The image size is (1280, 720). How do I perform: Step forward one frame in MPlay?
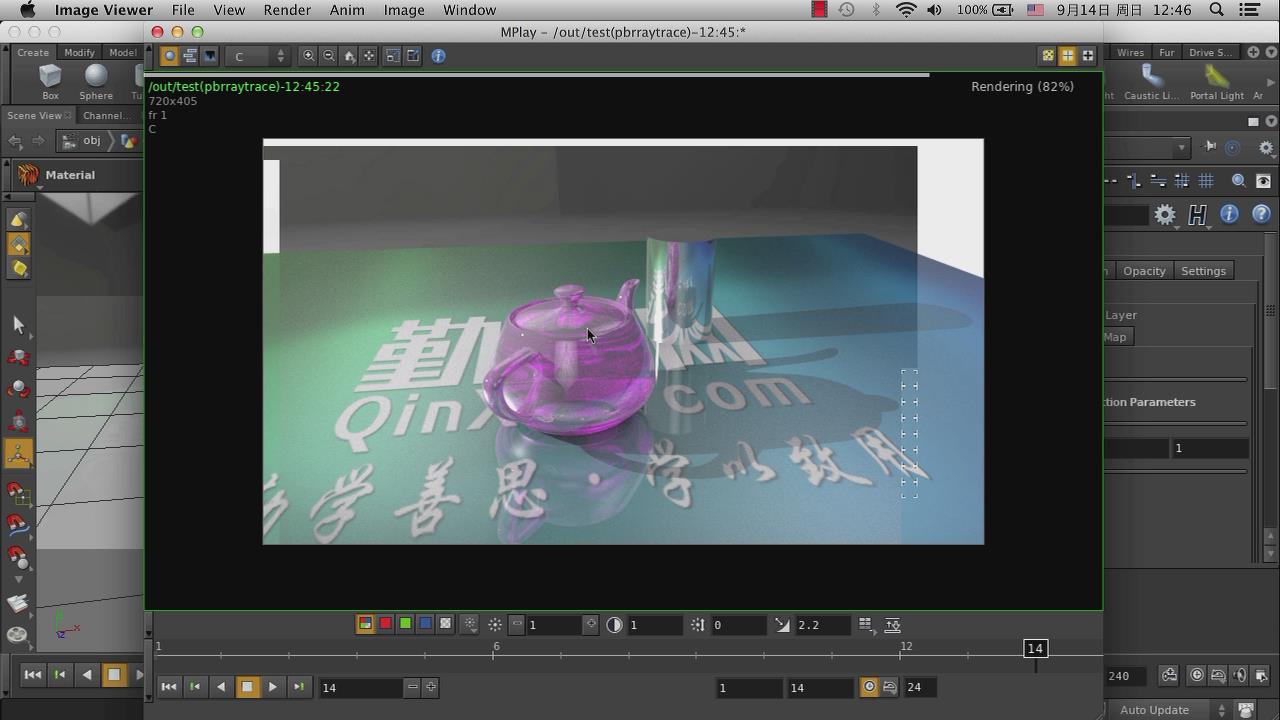click(298, 687)
